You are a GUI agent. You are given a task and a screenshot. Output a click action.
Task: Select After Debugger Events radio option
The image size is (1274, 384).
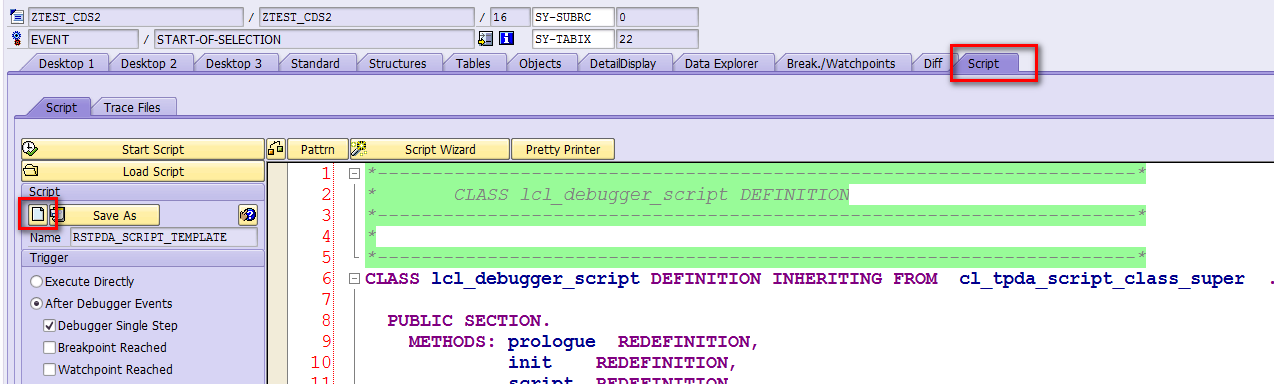point(37,304)
